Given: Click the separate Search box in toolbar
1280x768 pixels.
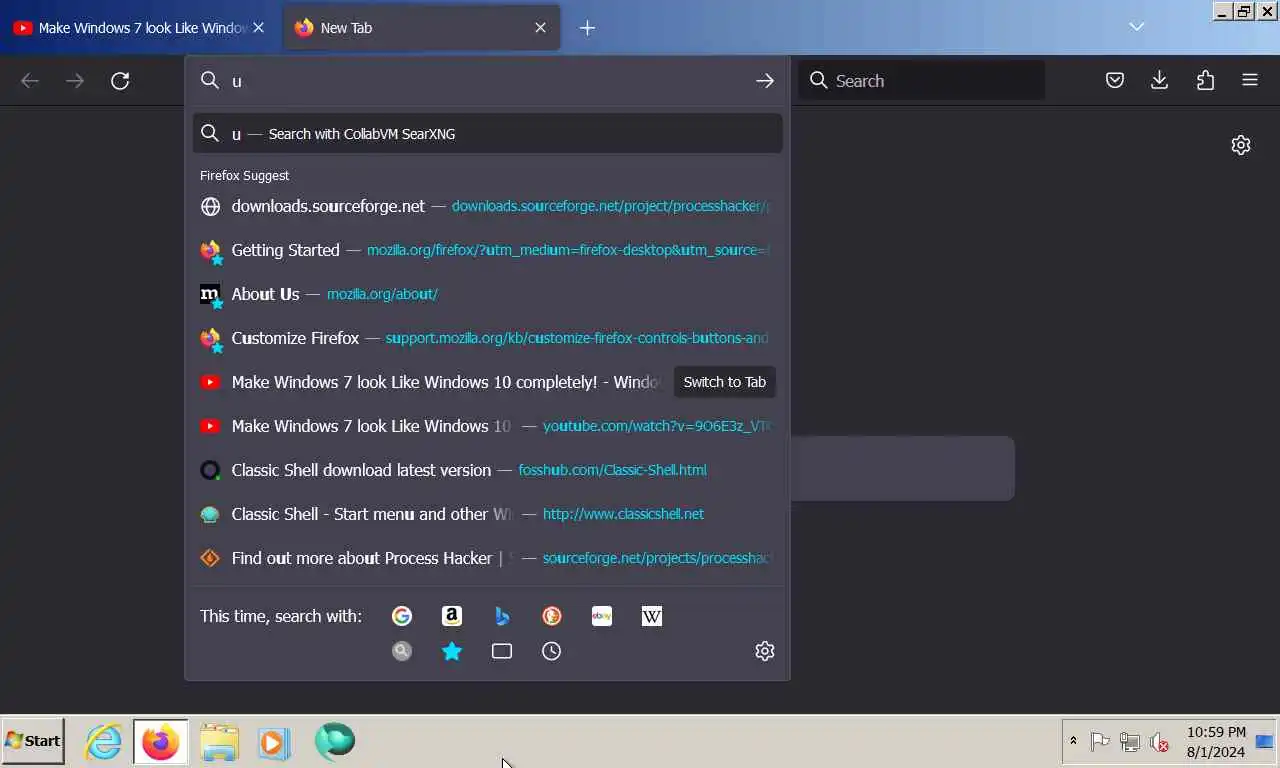Looking at the screenshot, I should (922, 81).
